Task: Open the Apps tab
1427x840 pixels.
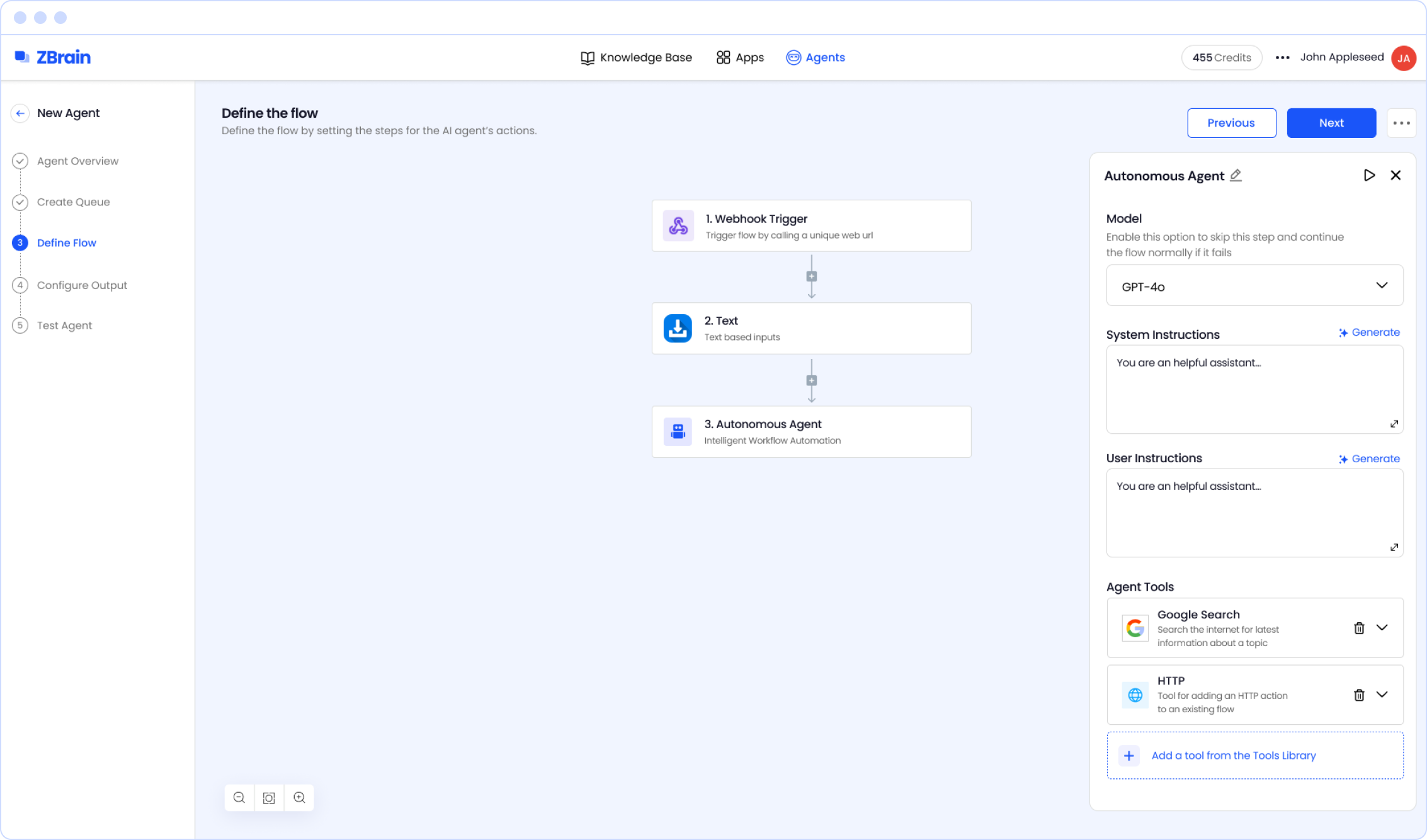Action: (x=740, y=57)
